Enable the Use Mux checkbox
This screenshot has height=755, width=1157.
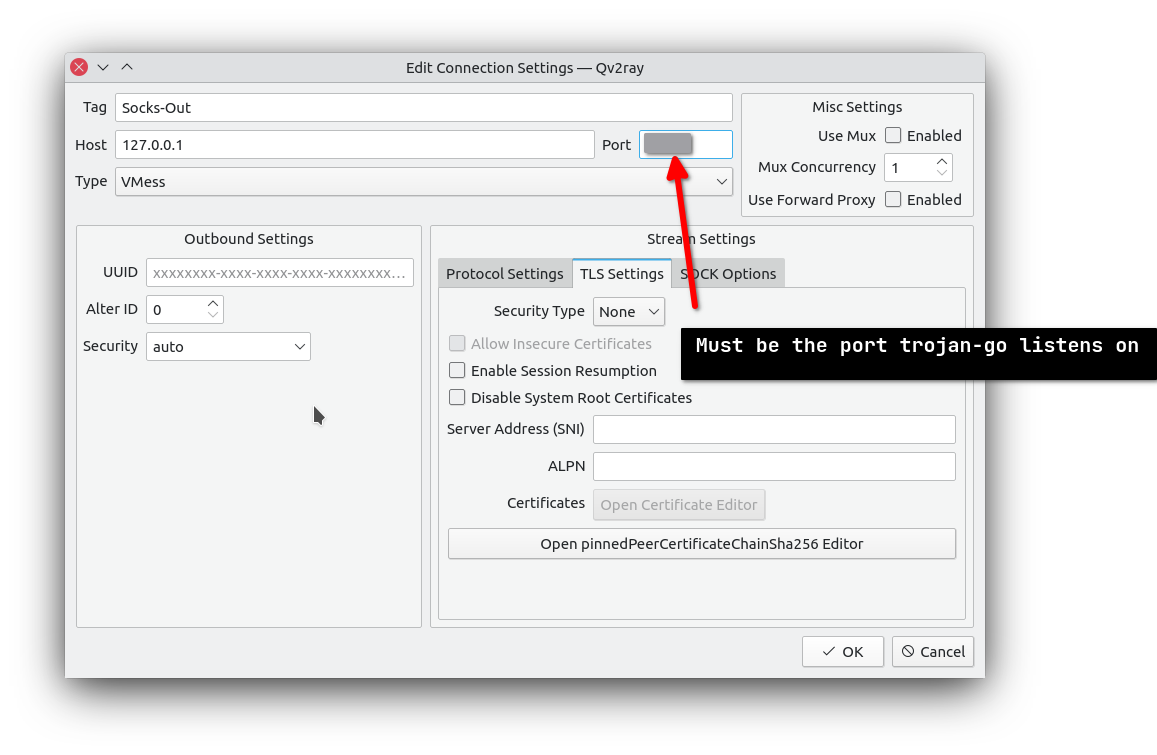(894, 135)
